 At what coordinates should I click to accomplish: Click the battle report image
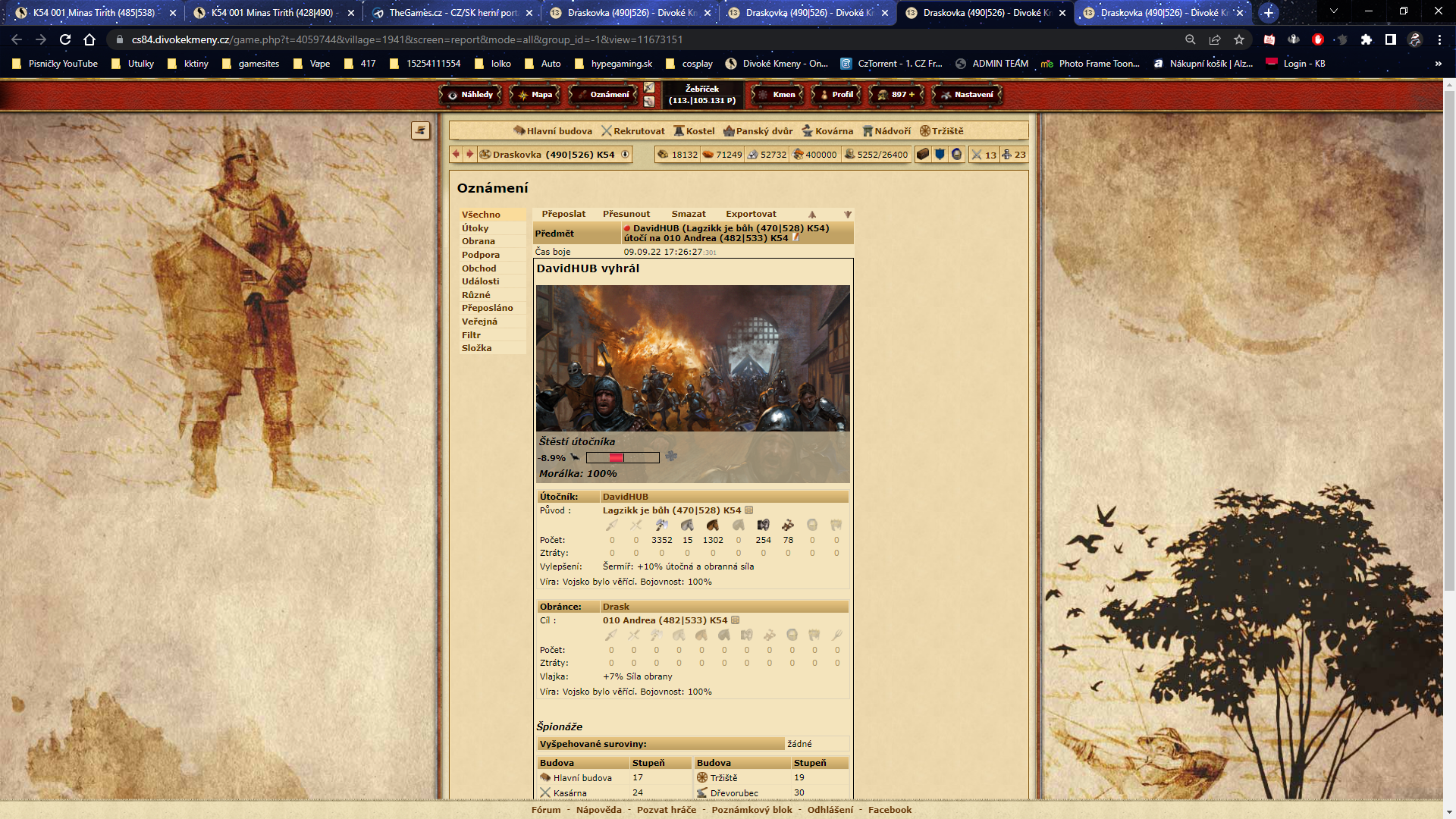coord(692,358)
